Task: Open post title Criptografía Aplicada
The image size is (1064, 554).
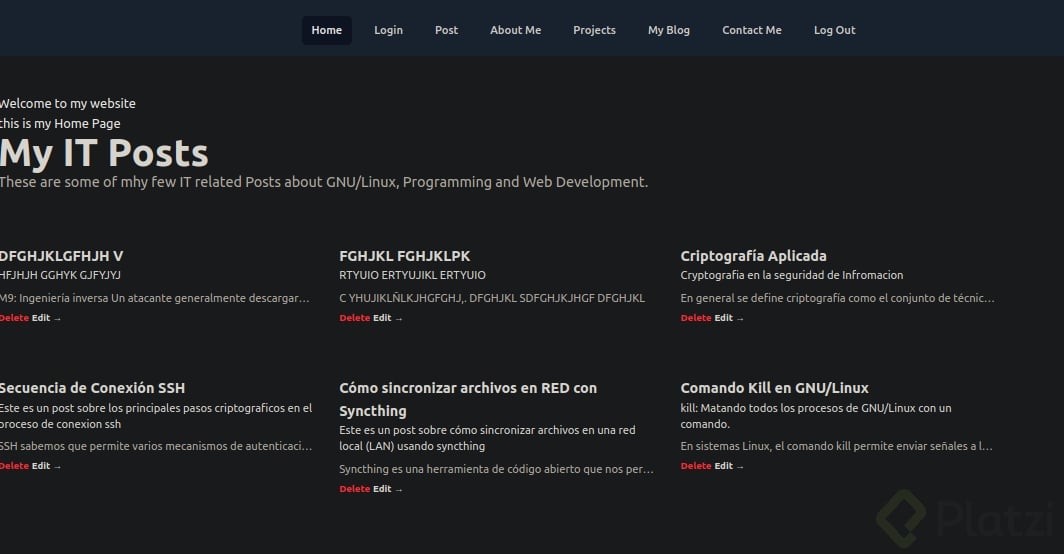Action: coord(753,256)
